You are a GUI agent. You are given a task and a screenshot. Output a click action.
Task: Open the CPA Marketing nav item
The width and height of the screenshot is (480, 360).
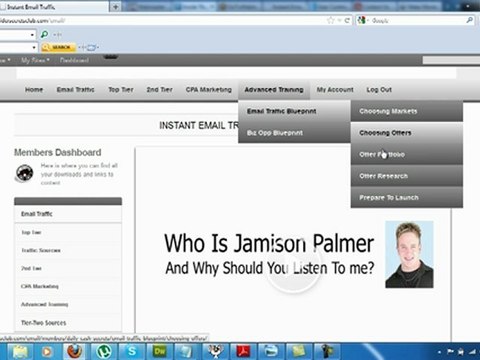coord(209,90)
